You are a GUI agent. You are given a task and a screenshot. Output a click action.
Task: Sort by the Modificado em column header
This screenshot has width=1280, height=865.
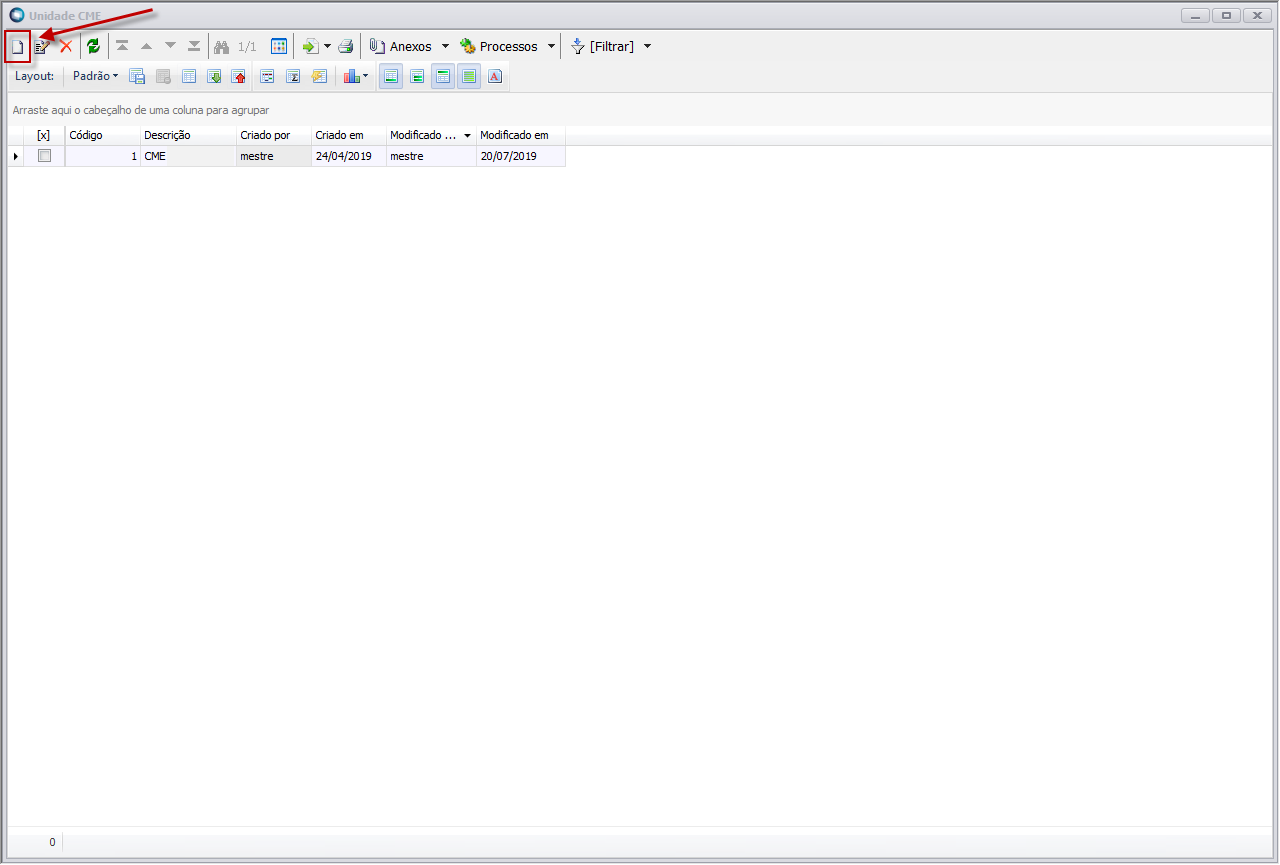click(x=521, y=135)
